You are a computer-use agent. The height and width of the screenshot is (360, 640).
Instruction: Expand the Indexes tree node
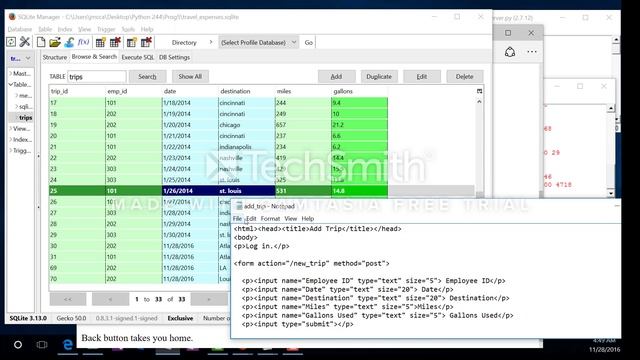tap(11, 140)
